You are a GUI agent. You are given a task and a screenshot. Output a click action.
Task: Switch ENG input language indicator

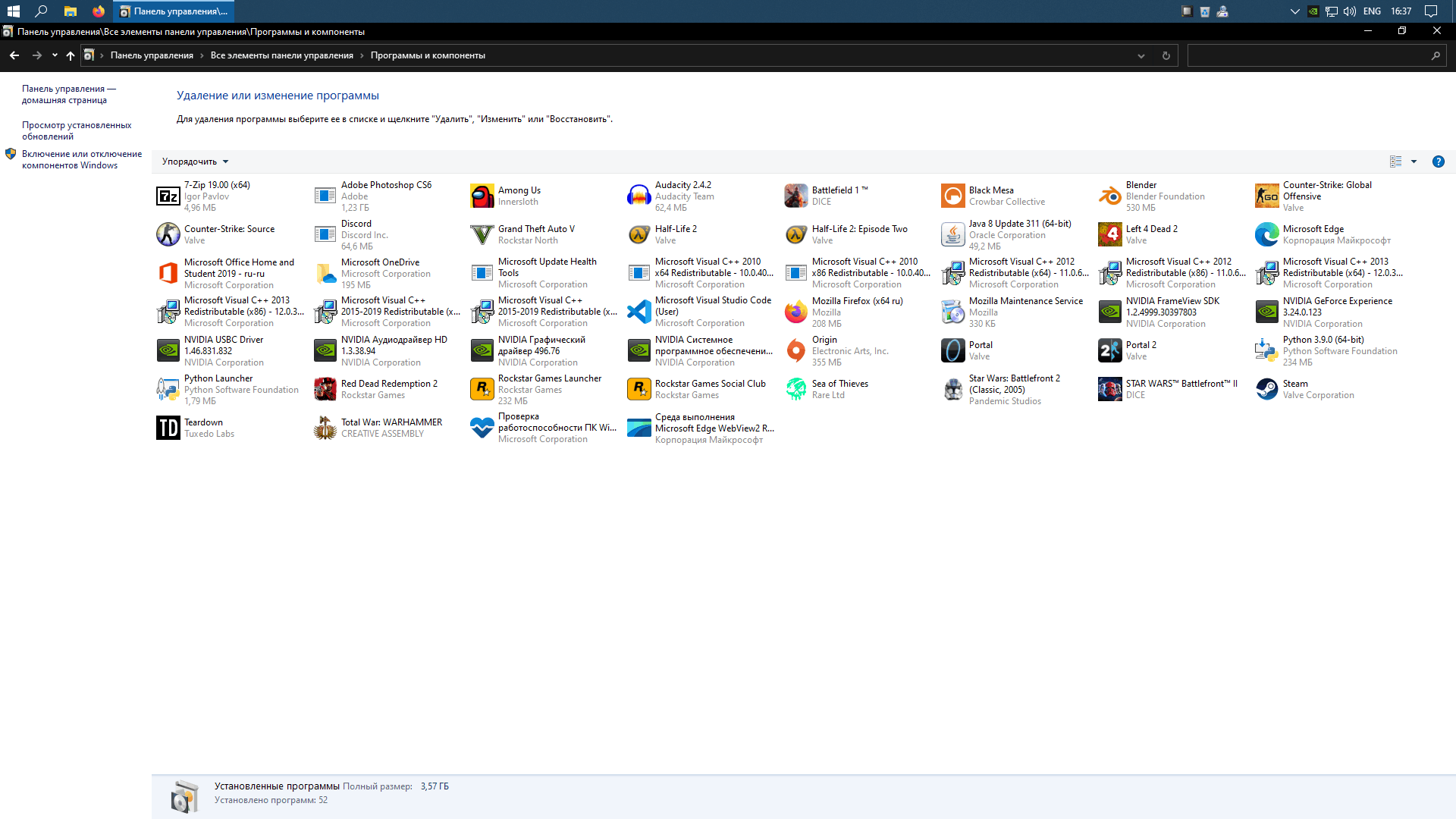point(1372,11)
